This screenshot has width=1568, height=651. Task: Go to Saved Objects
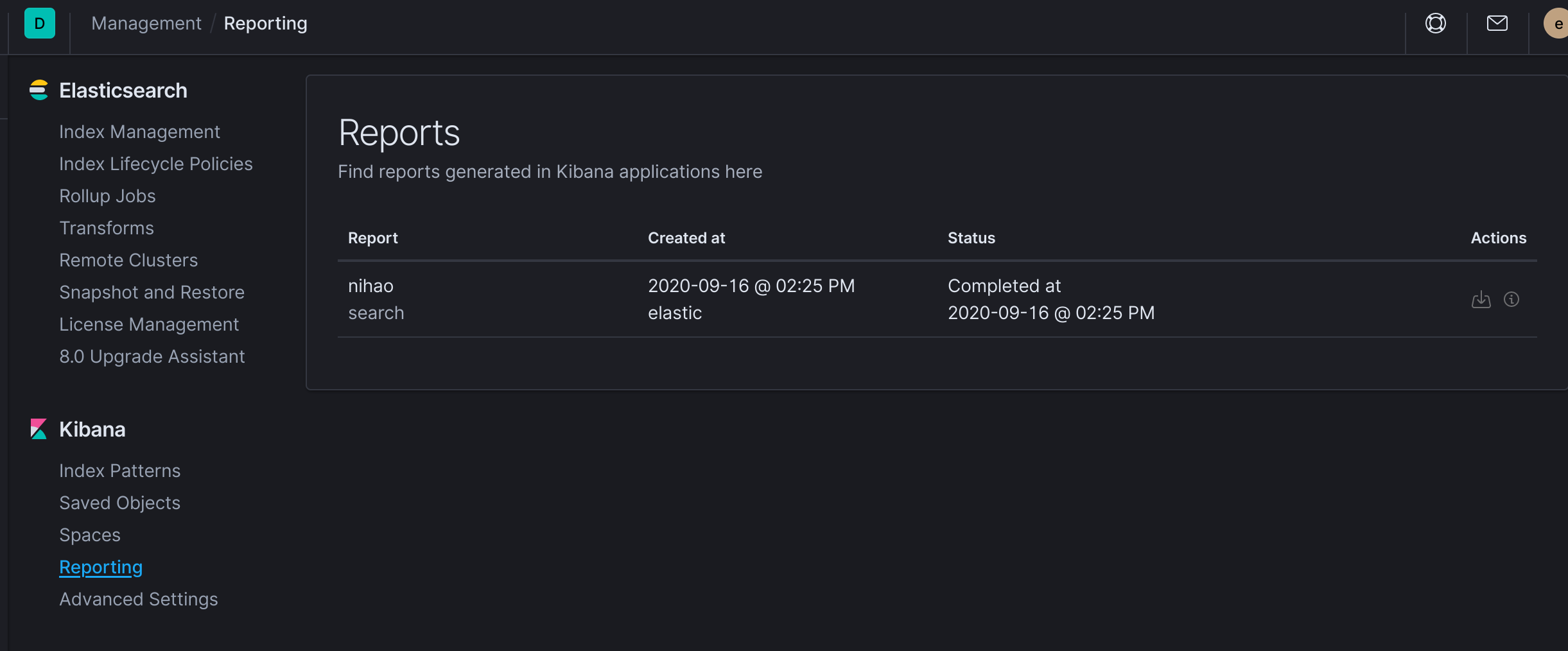[119, 502]
